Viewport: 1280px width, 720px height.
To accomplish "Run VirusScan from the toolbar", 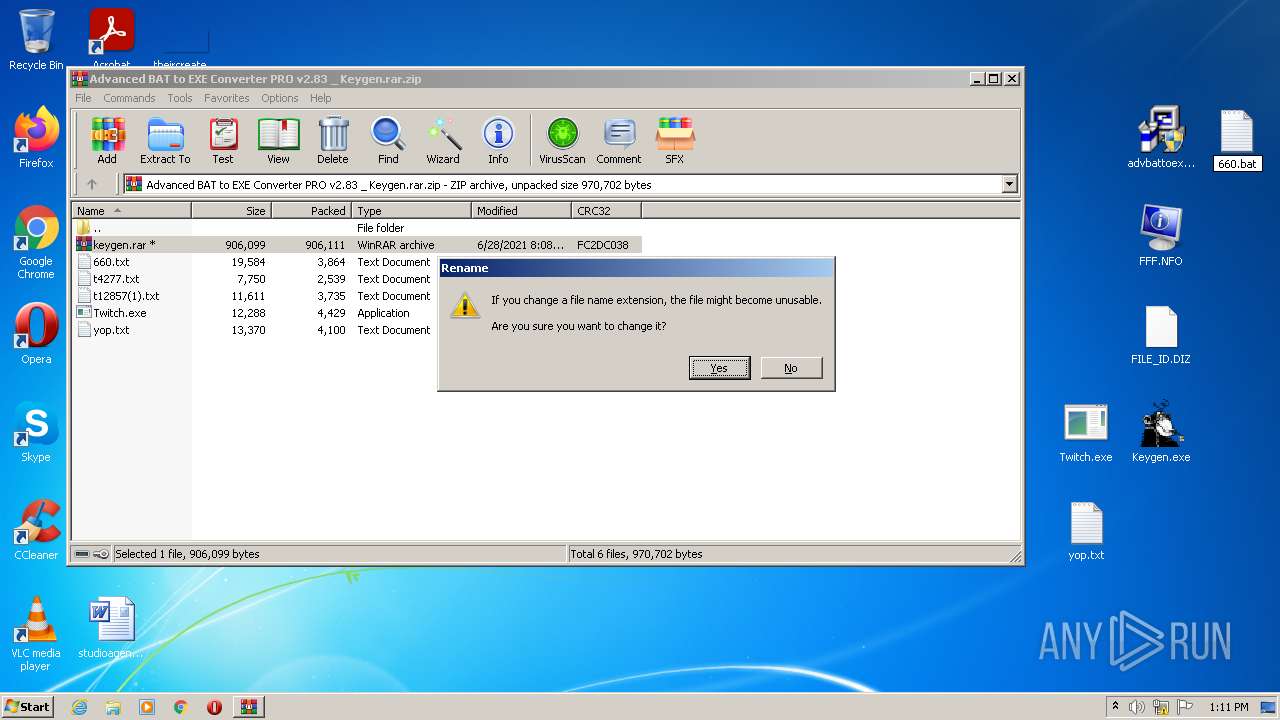I will point(562,140).
